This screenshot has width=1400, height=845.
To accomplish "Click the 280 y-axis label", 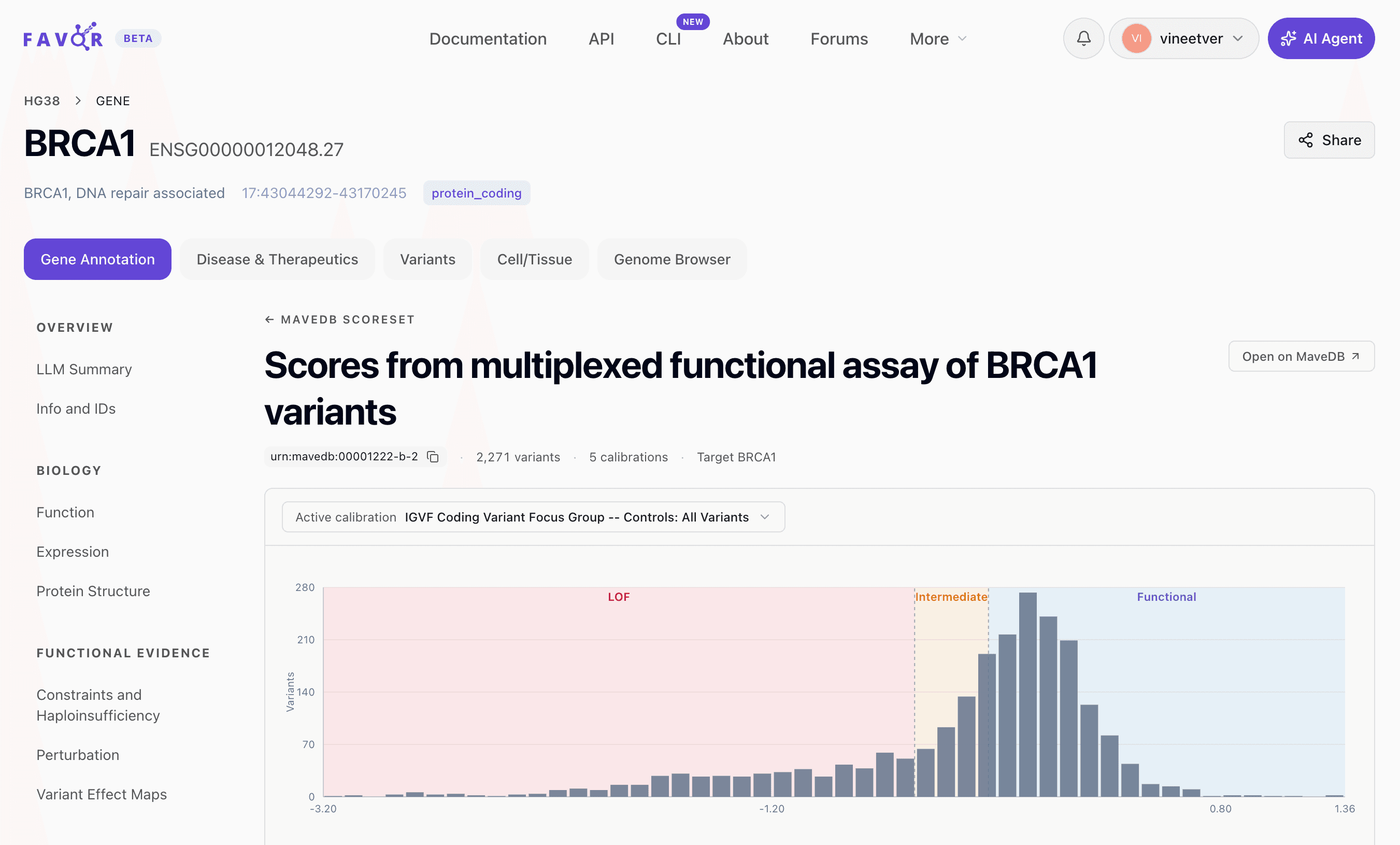I will 305,587.
